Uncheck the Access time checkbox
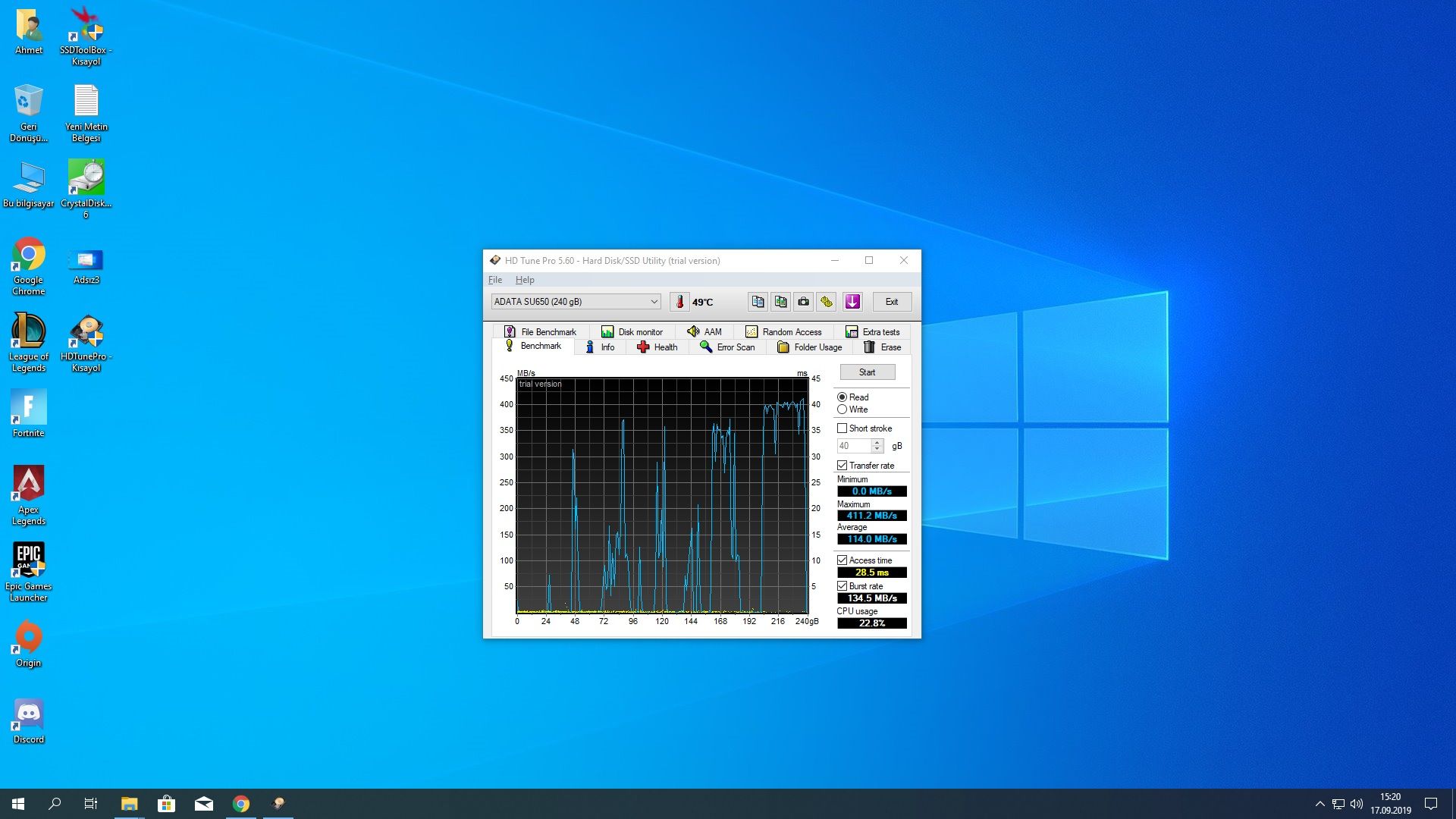Screen dimensions: 1456x819 pos(842,560)
